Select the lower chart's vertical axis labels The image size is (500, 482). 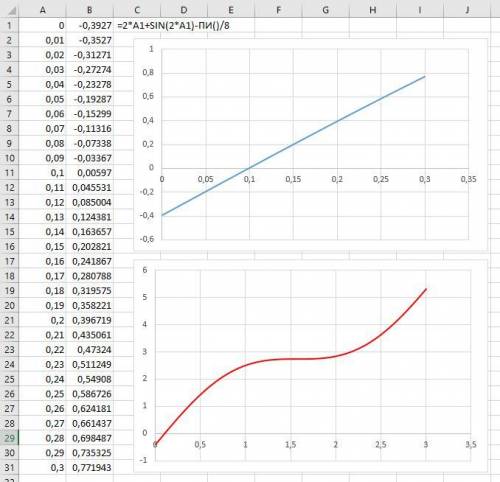click(145, 365)
